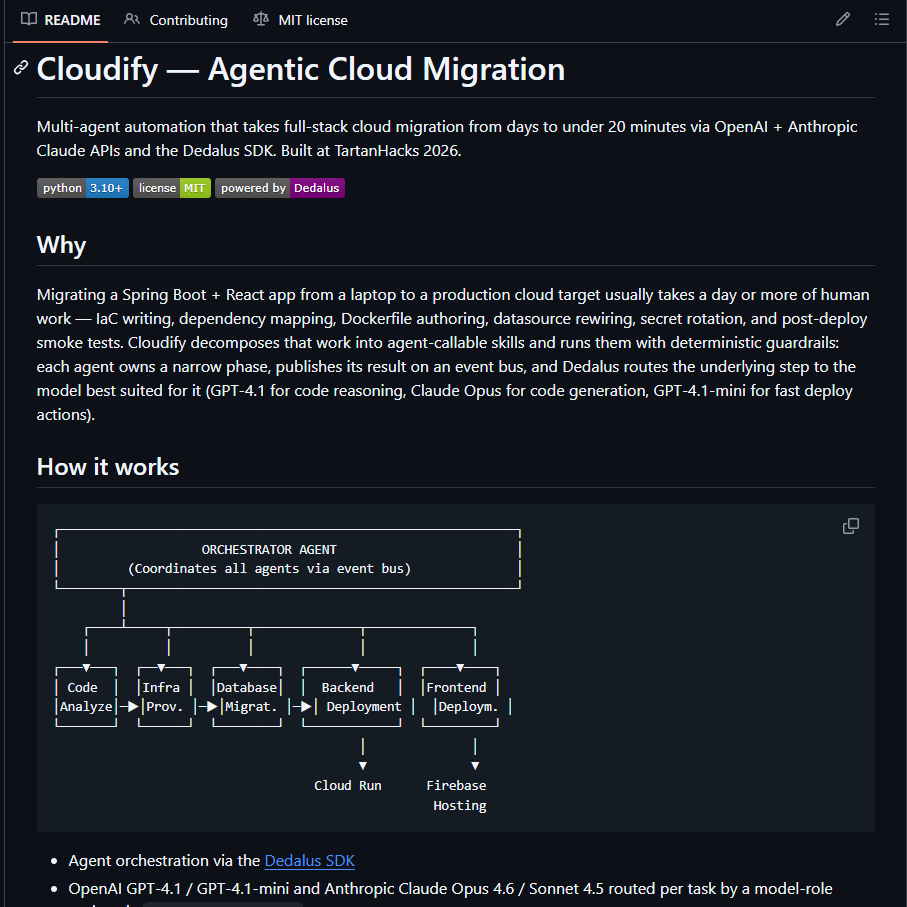Viewport: 907px width, 907px height.
Task: Open the outline list icon
Action: [882, 20]
